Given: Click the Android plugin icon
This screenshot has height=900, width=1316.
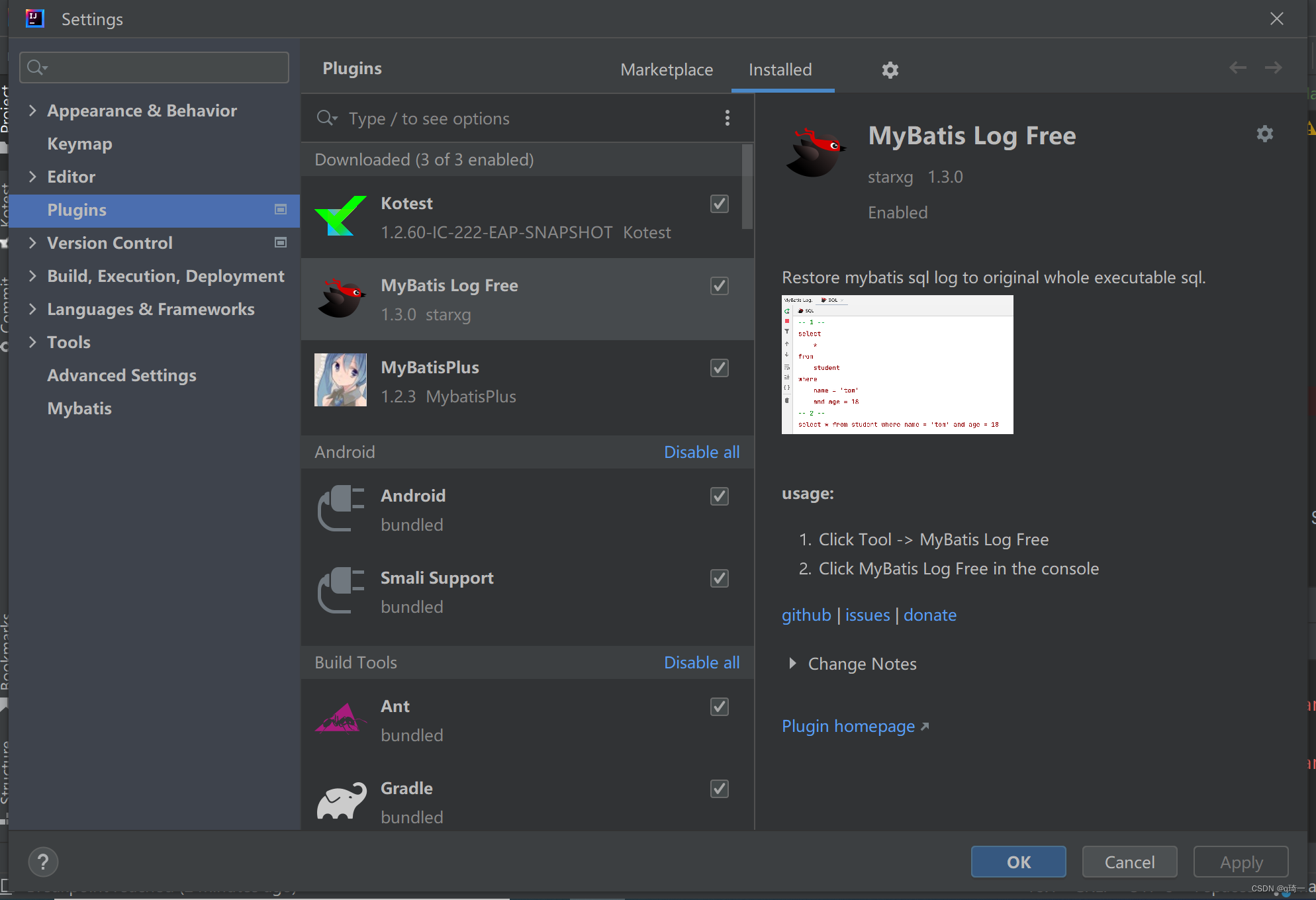Looking at the screenshot, I should point(341,508).
